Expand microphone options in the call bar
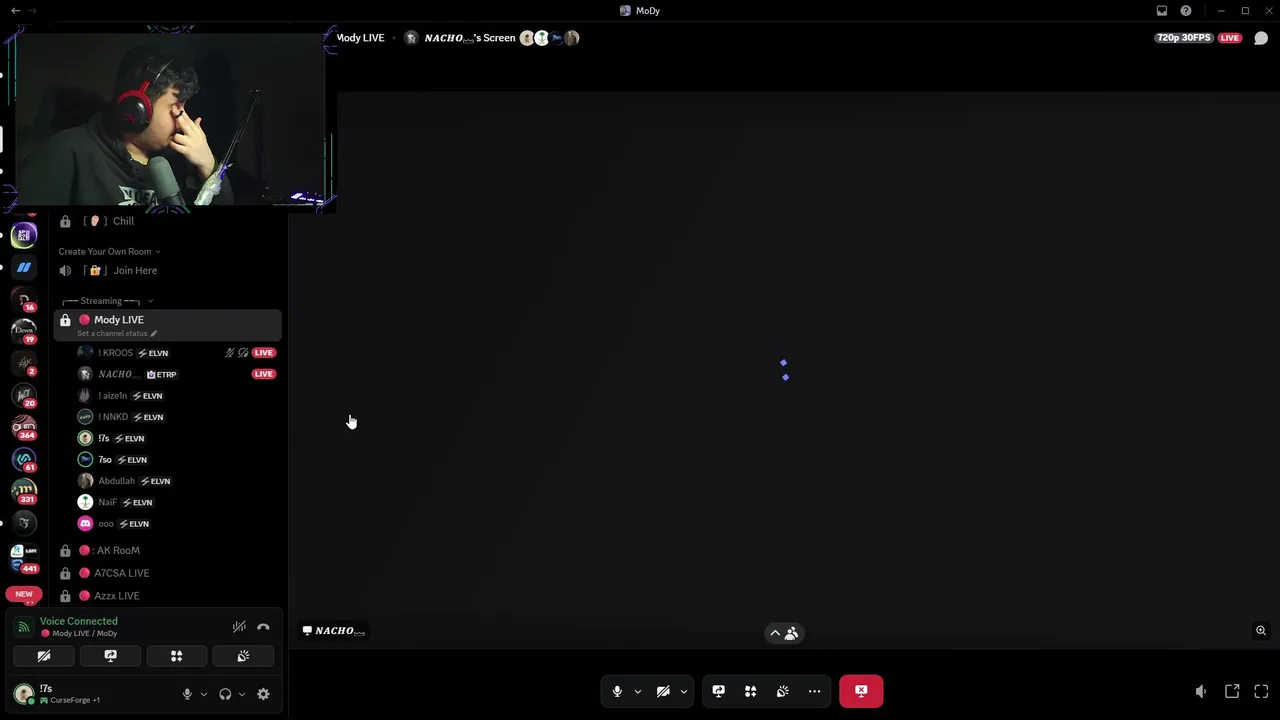 (637, 691)
